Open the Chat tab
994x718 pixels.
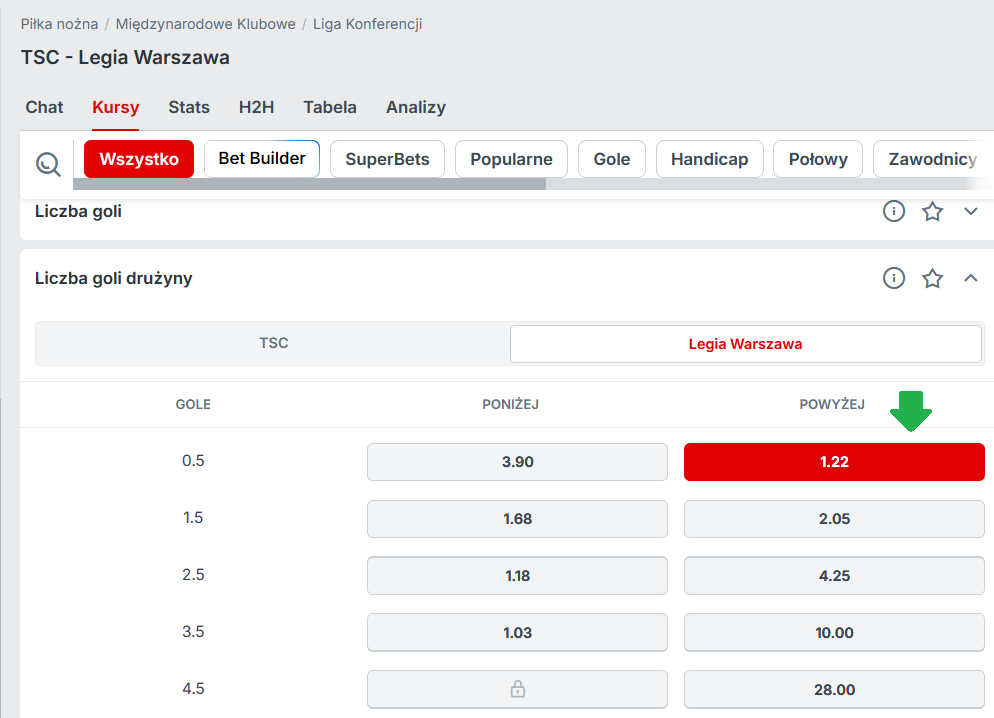click(44, 107)
